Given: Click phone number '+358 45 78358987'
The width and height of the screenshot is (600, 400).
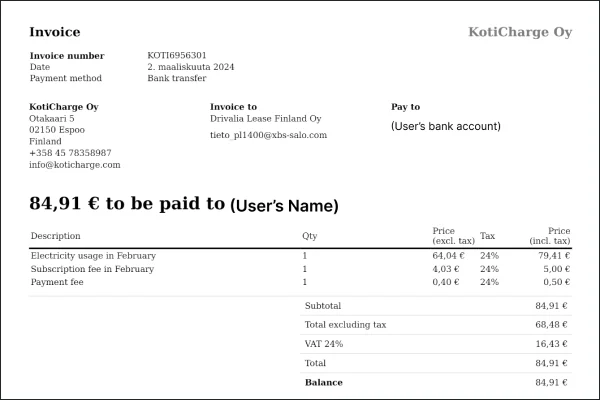Looking at the screenshot, I should (70, 153).
